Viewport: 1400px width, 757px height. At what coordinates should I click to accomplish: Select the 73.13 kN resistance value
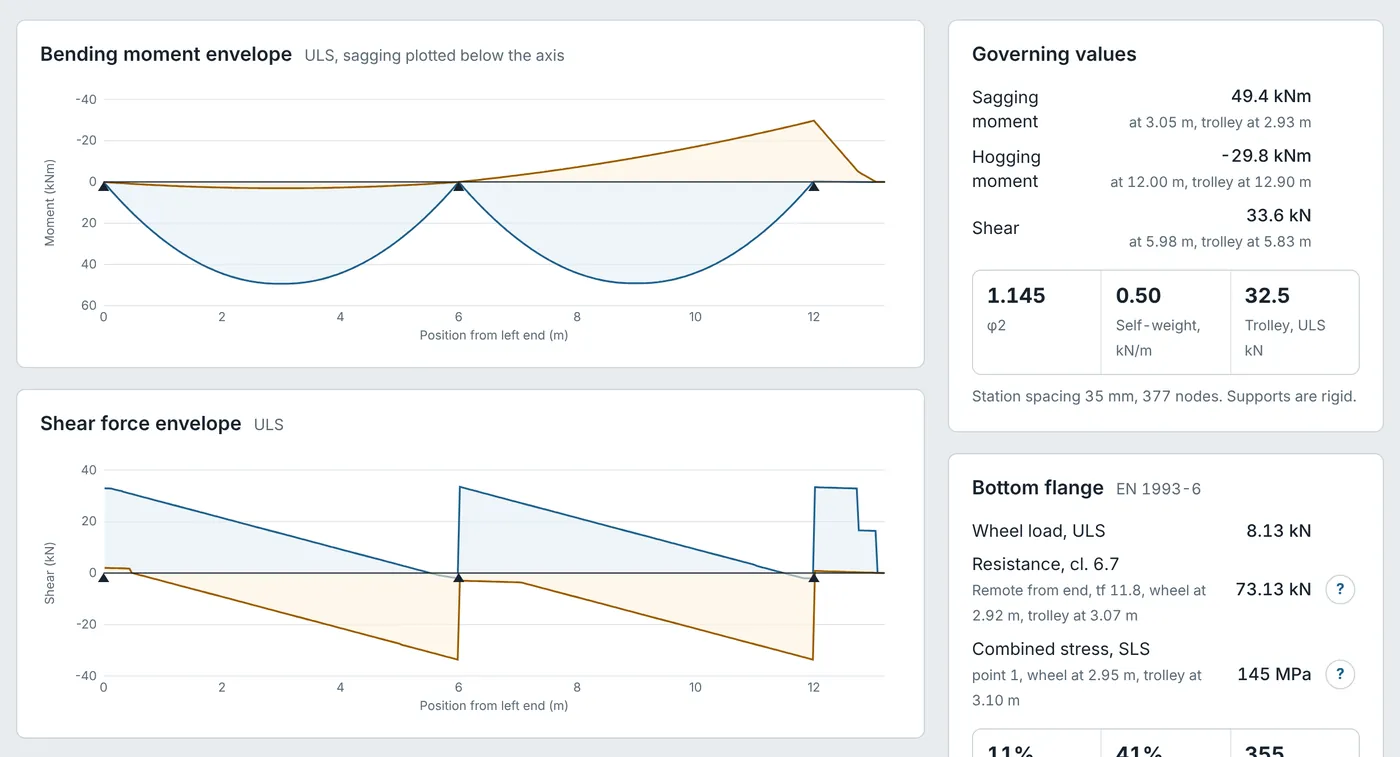tap(1273, 589)
